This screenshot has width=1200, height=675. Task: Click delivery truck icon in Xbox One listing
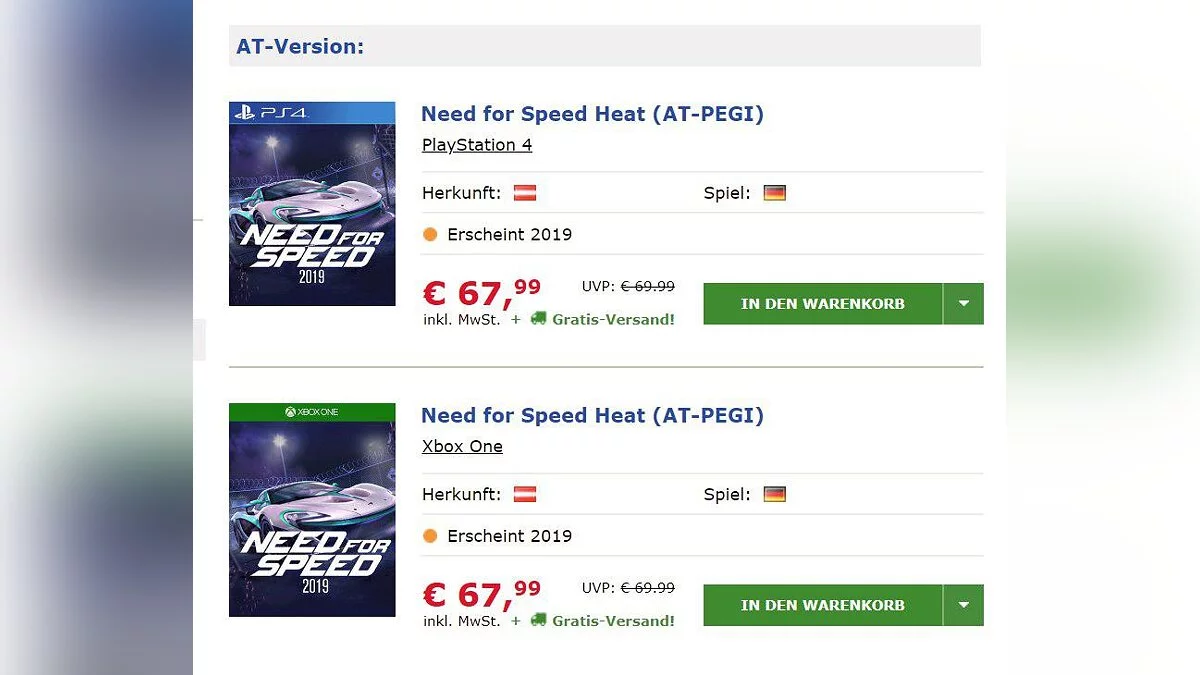click(x=538, y=620)
